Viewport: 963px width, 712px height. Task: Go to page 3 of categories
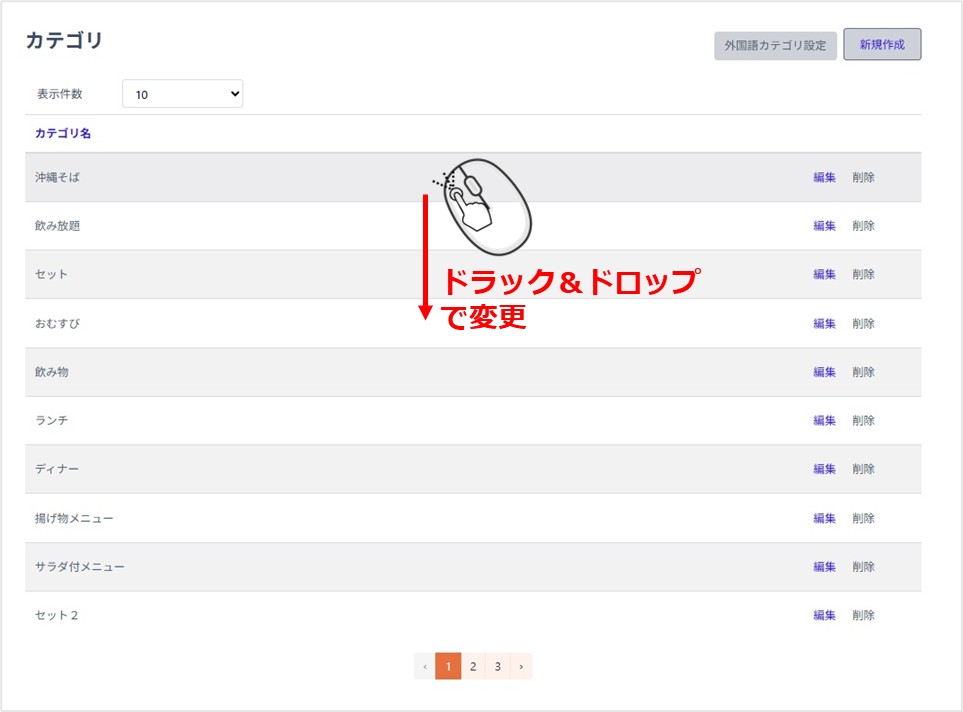pyautogui.click(x=497, y=666)
